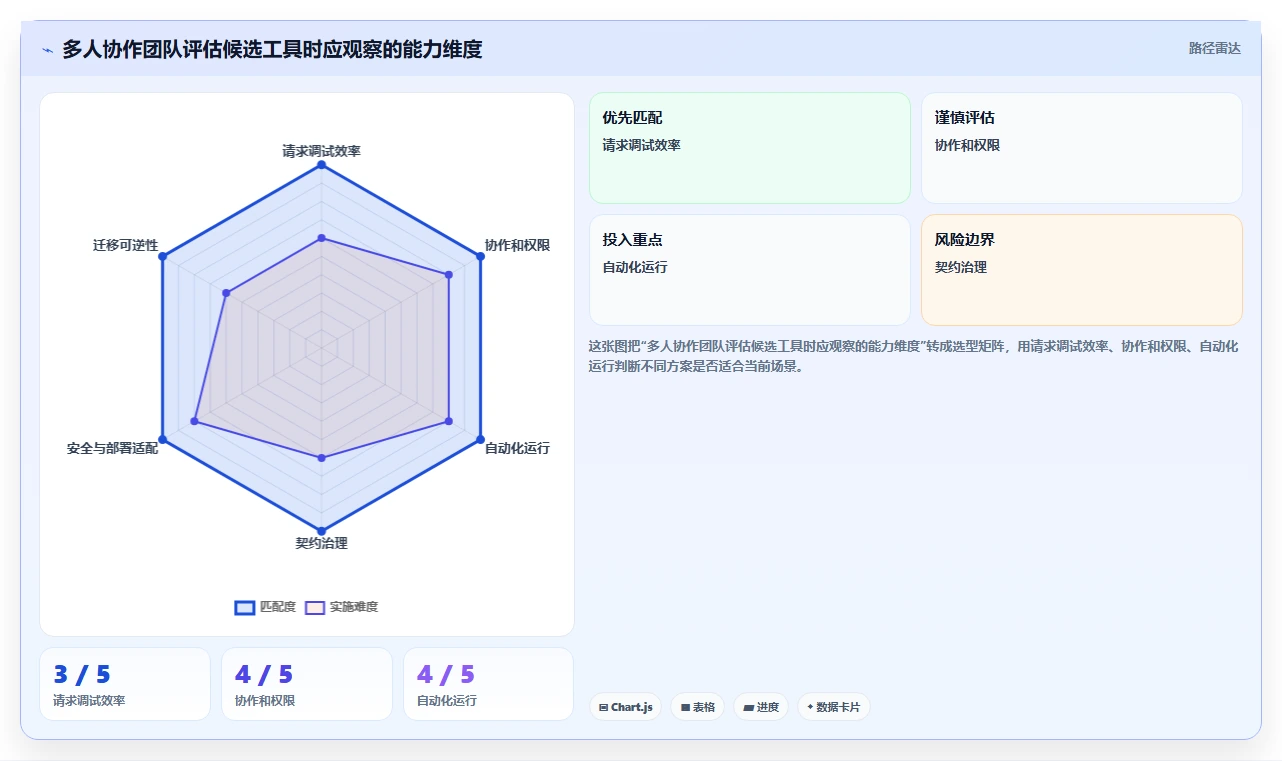Open the 谨慎评估 card

(1082, 148)
